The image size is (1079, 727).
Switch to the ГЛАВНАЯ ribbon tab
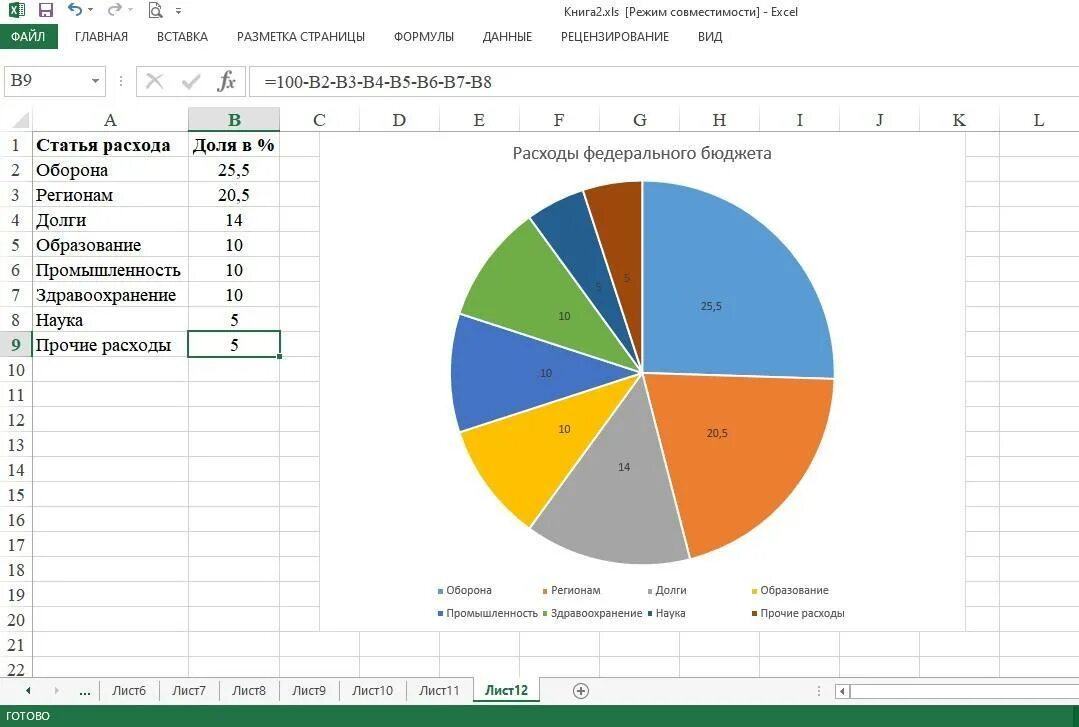pyautogui.click(x=101, y=36)
